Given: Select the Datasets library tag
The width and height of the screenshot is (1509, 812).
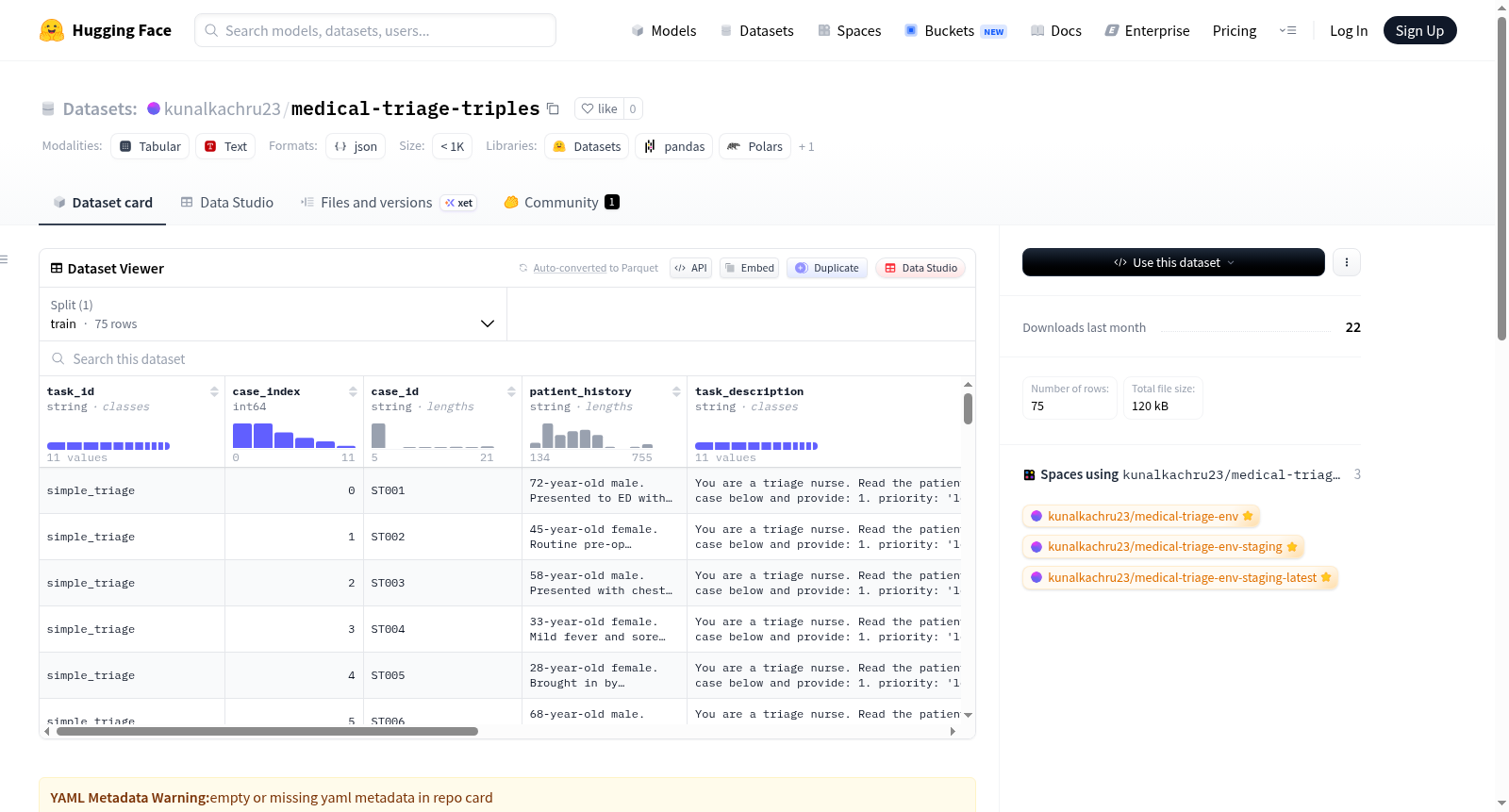Looking at the screenshot, I should [x=587, y=146].
